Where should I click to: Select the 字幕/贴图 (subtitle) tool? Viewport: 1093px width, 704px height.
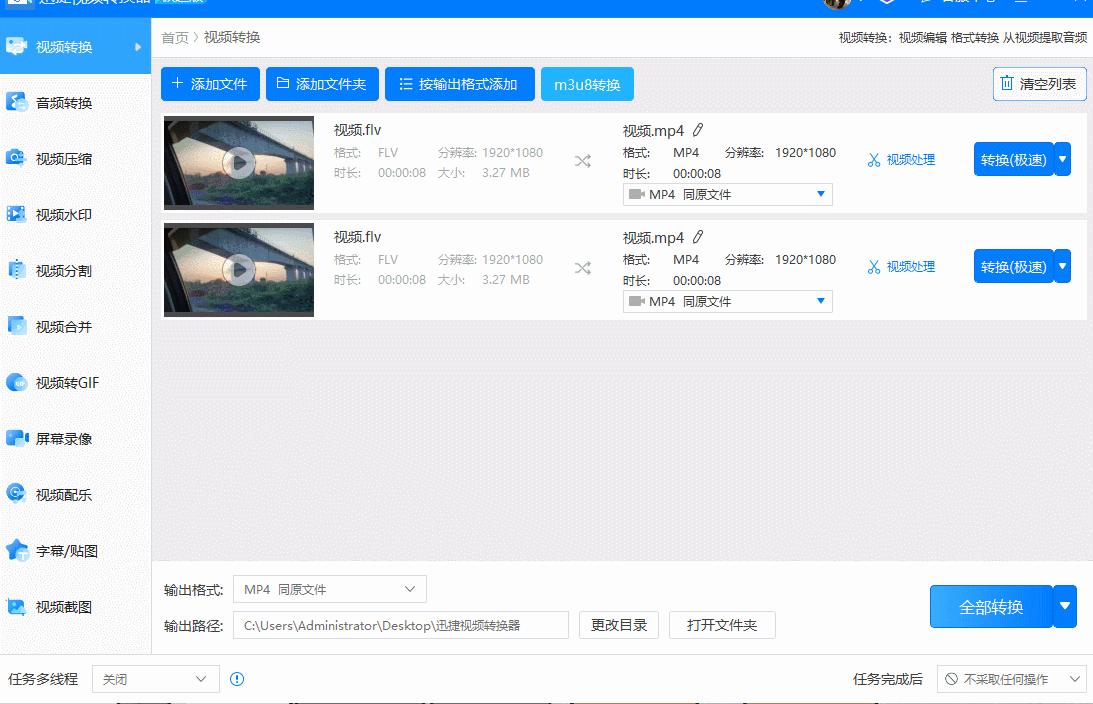coord(62,550)
